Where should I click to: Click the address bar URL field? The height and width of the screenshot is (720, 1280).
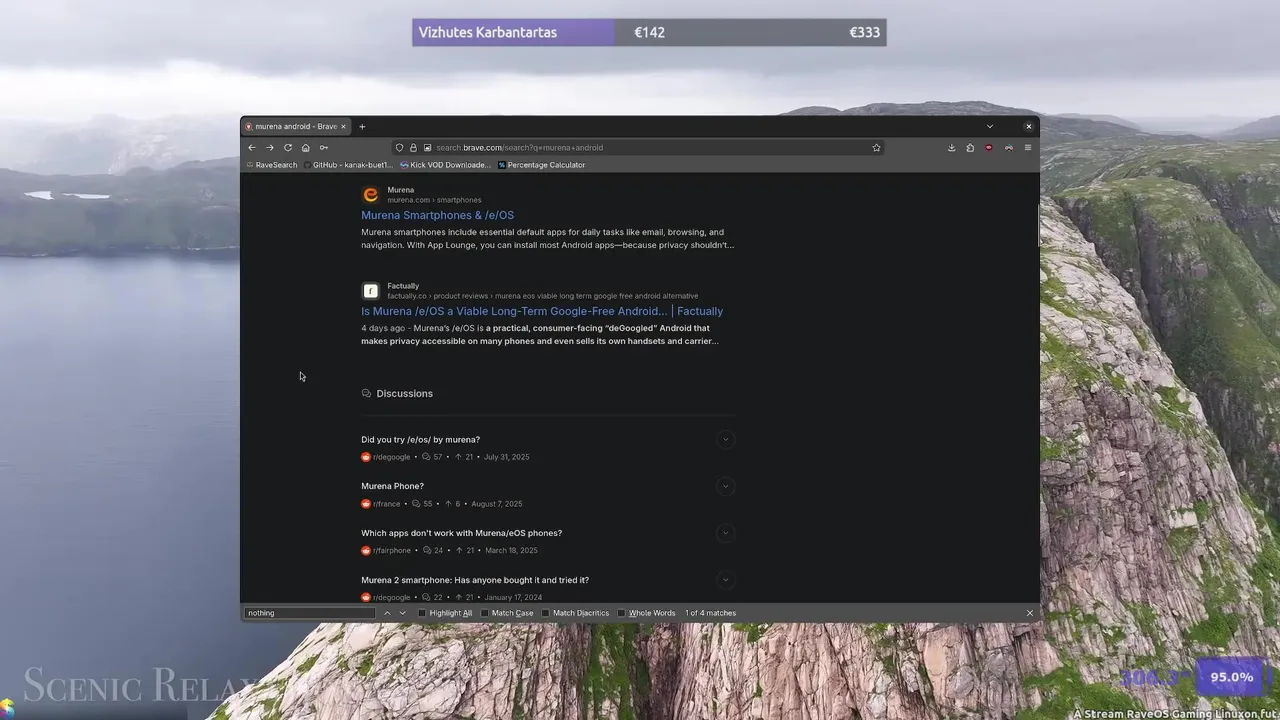(x=640, y=147)
